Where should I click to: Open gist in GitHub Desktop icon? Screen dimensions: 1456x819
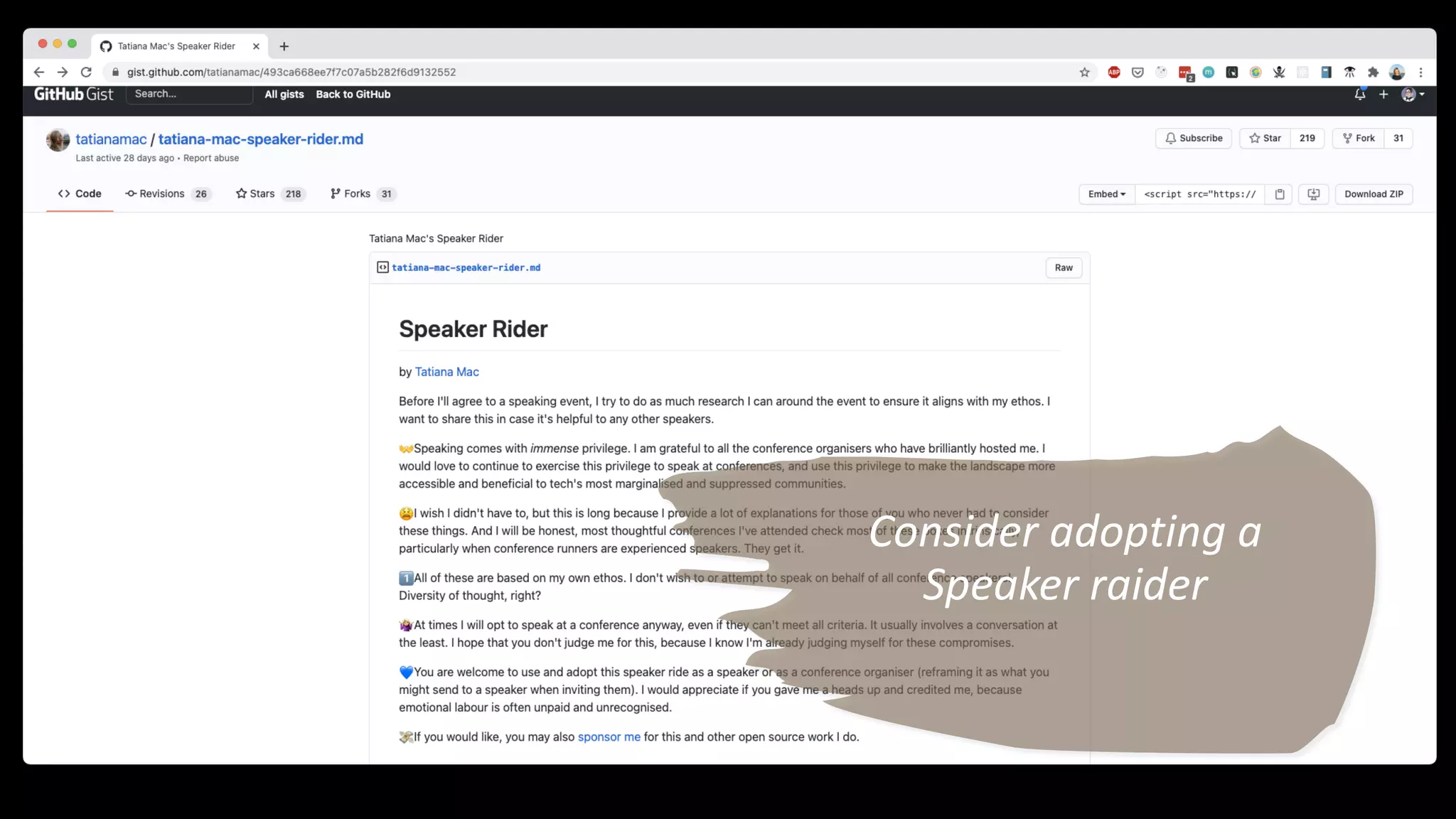1313,194
